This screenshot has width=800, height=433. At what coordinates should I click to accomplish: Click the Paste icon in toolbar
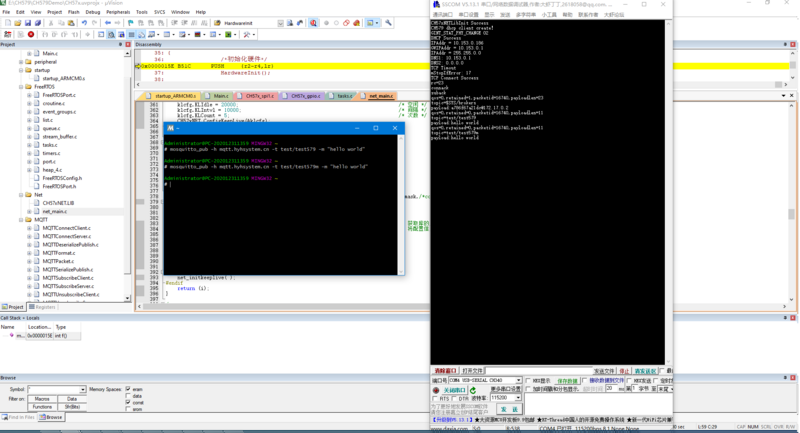pyautogui.click(x=71, y=23)
